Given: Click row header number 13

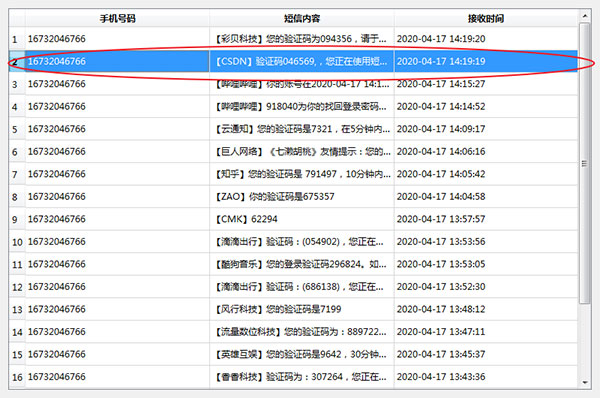Looking at the screenshot, I should [17, 310].
